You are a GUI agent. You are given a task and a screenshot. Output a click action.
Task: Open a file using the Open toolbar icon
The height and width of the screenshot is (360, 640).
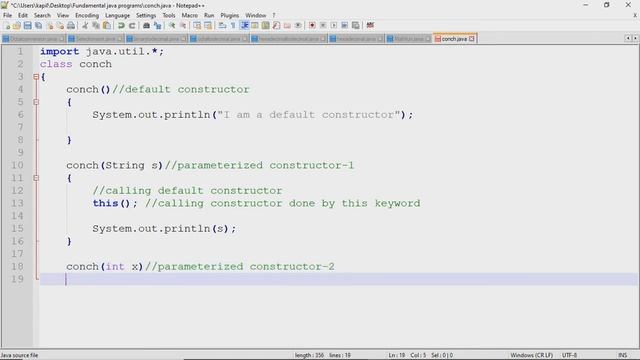click(17, 25)
